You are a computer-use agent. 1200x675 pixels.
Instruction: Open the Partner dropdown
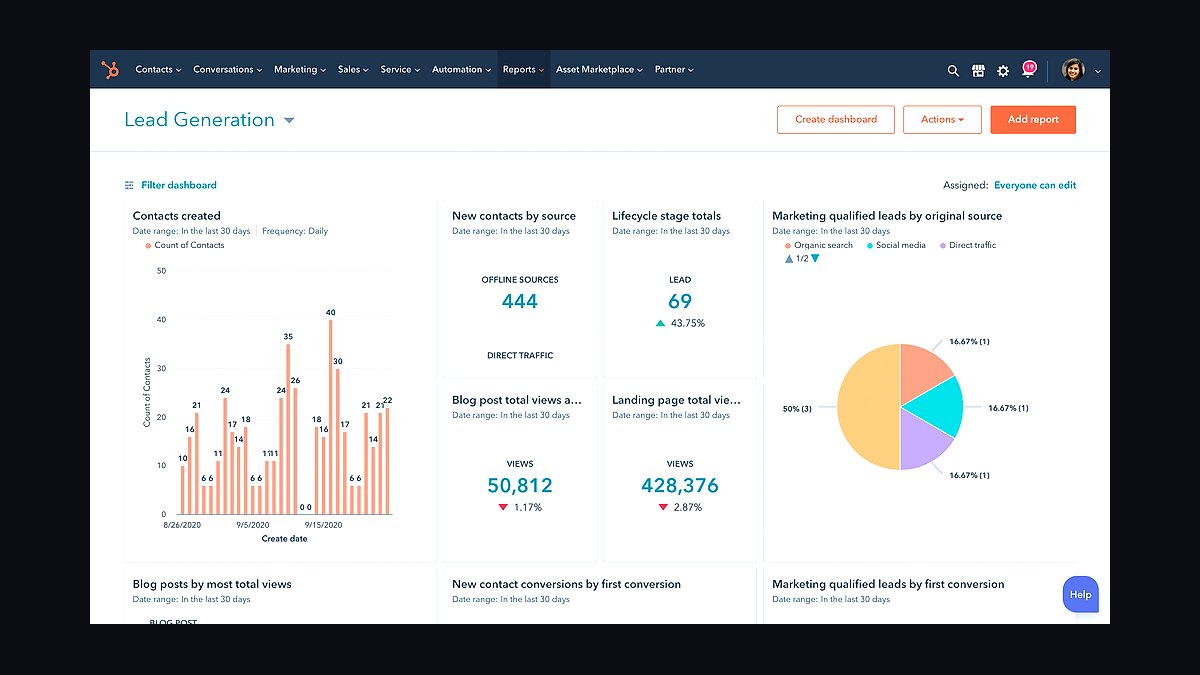[674, 70]
